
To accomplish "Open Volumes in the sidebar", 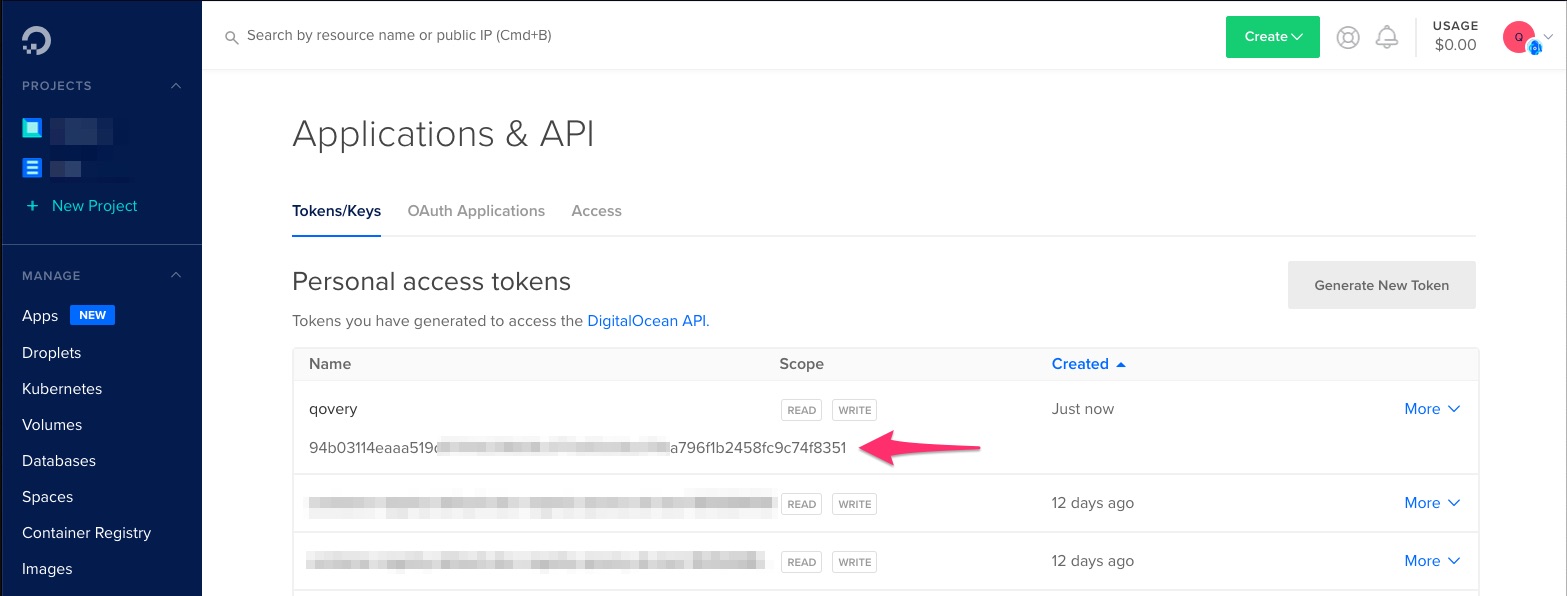I will 52,425.
